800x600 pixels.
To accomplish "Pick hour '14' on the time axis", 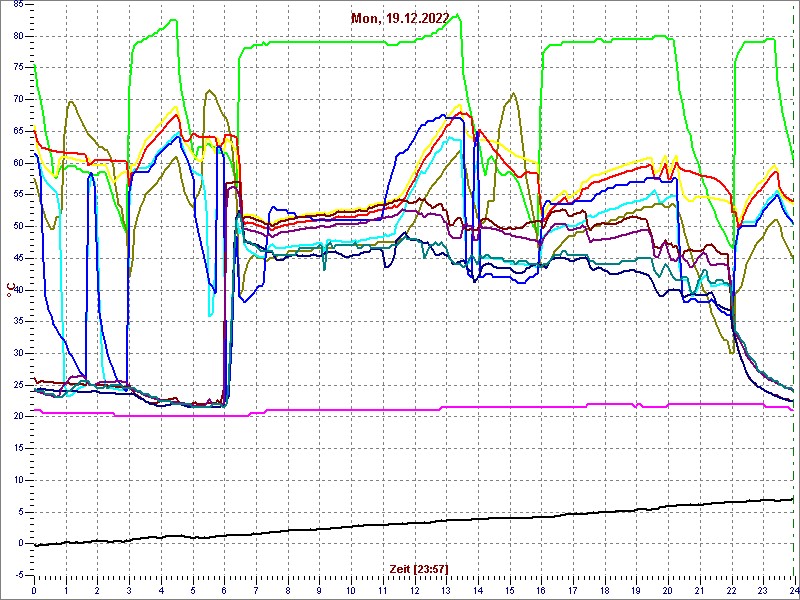I will 478,591.
